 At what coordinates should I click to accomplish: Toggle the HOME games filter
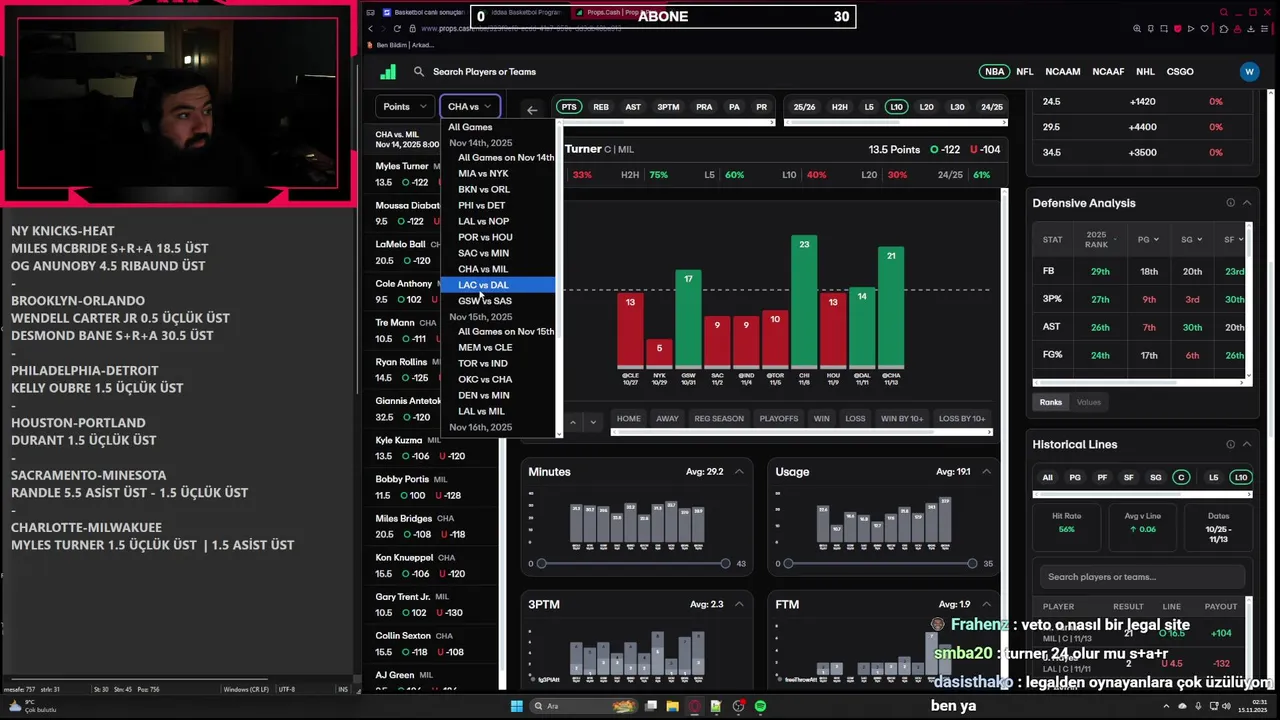(629, 418)
